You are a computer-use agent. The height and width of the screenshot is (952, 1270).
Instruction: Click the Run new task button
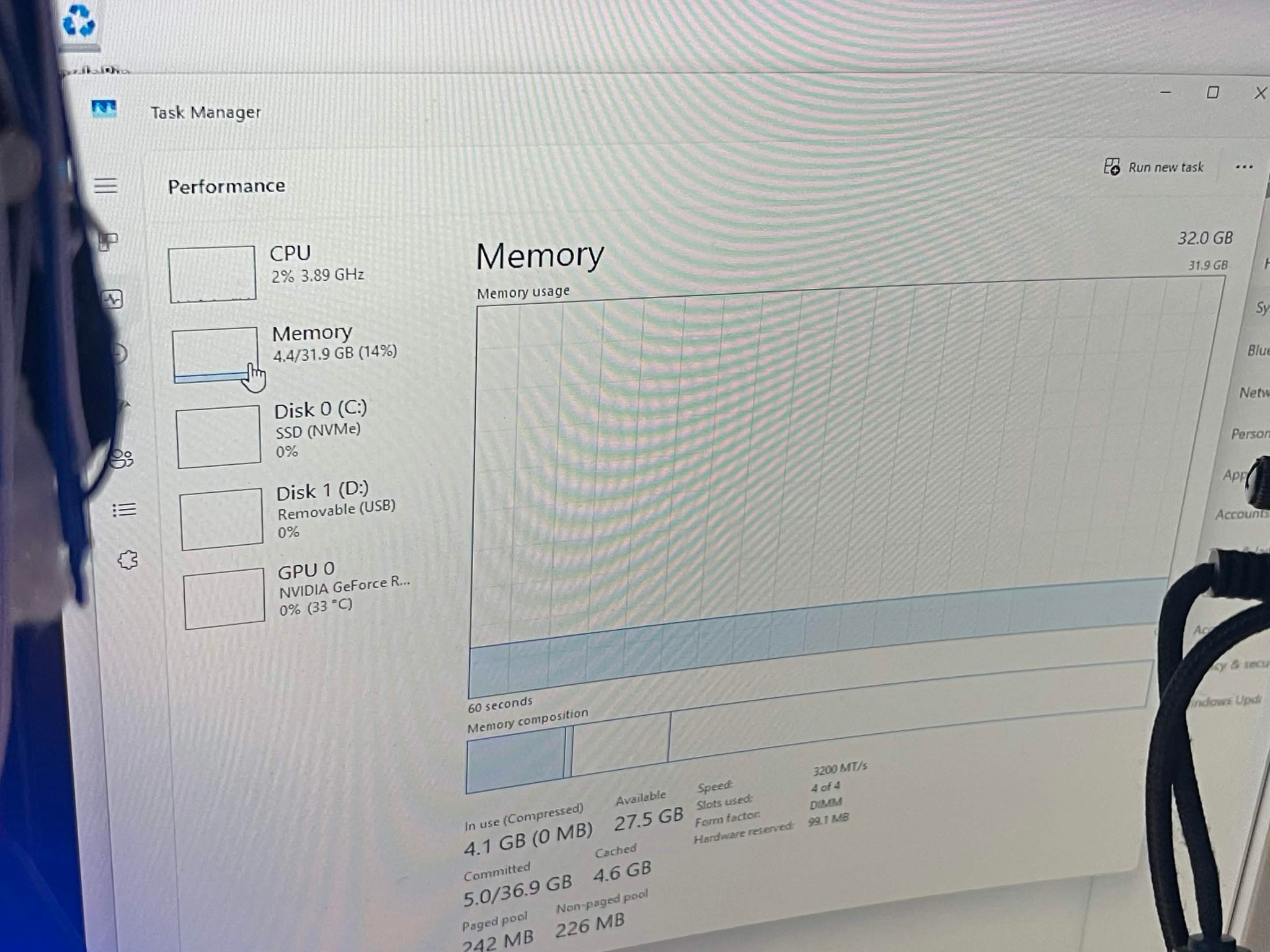pyautogui.click(x=1153, y=167)
